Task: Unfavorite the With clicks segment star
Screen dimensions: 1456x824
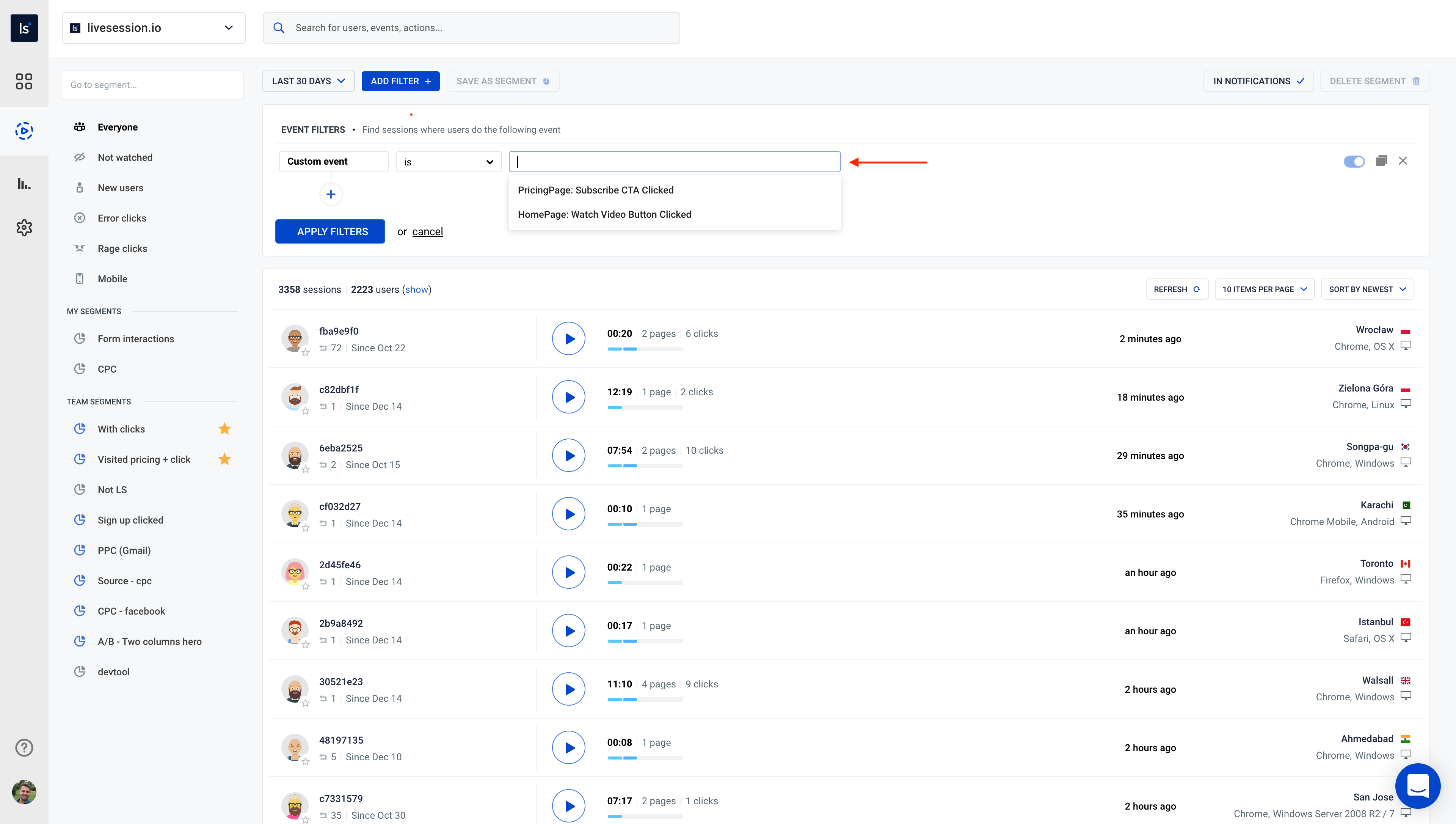Action: pyautogui.click(x=224, y=428)
